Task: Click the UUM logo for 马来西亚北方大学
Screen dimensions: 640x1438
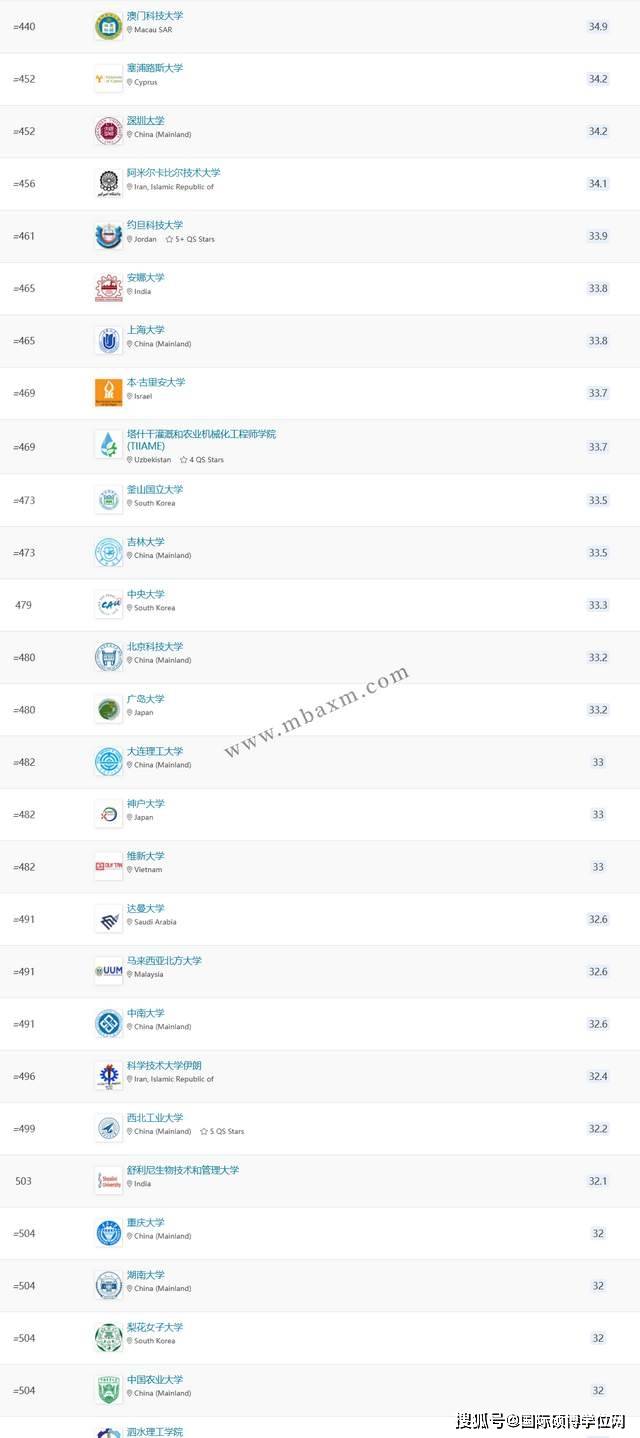Action: [108, 971]
